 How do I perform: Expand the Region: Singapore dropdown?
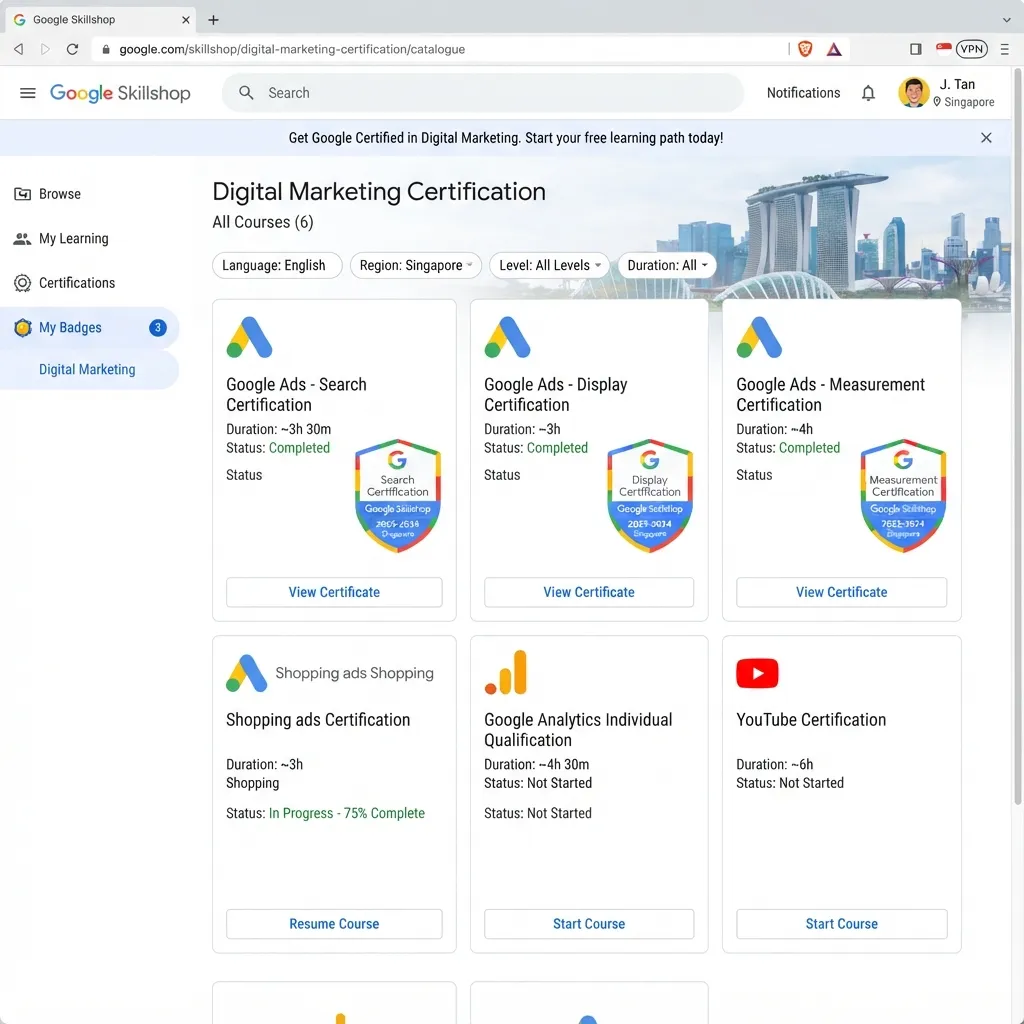(x=415, y=265)
